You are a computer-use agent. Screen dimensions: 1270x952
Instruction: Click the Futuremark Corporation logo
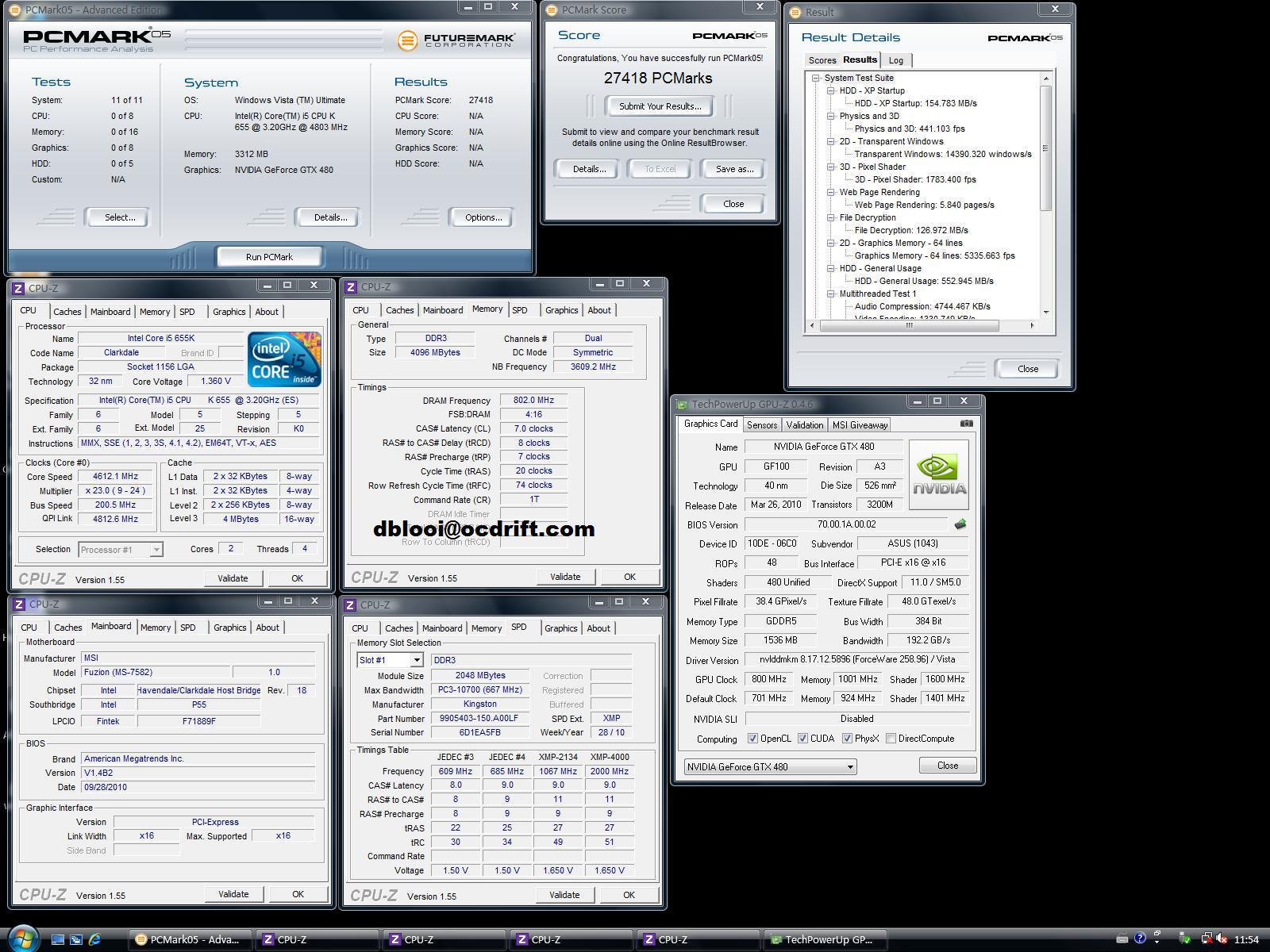(456, 40)
